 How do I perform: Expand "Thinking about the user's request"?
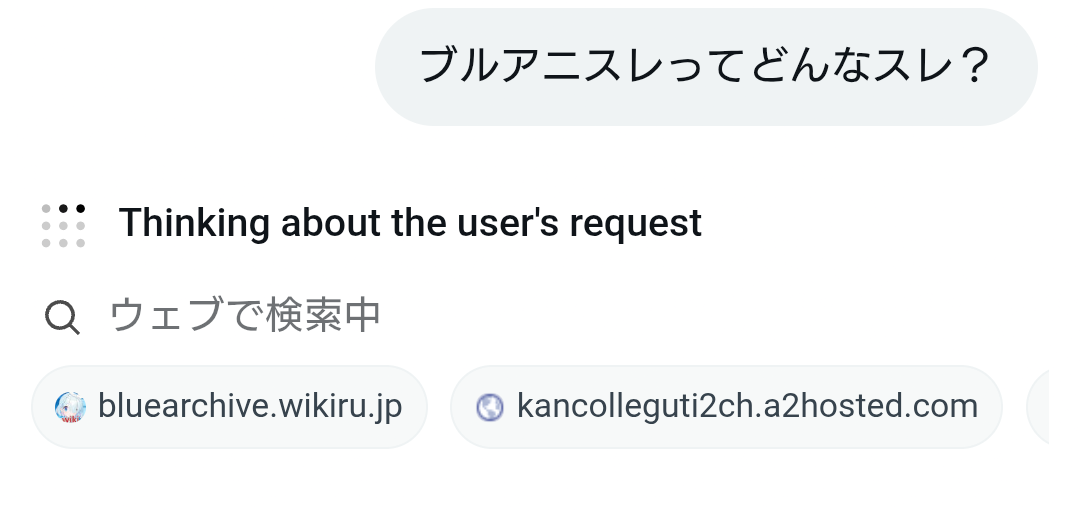(x=410, y=223)
